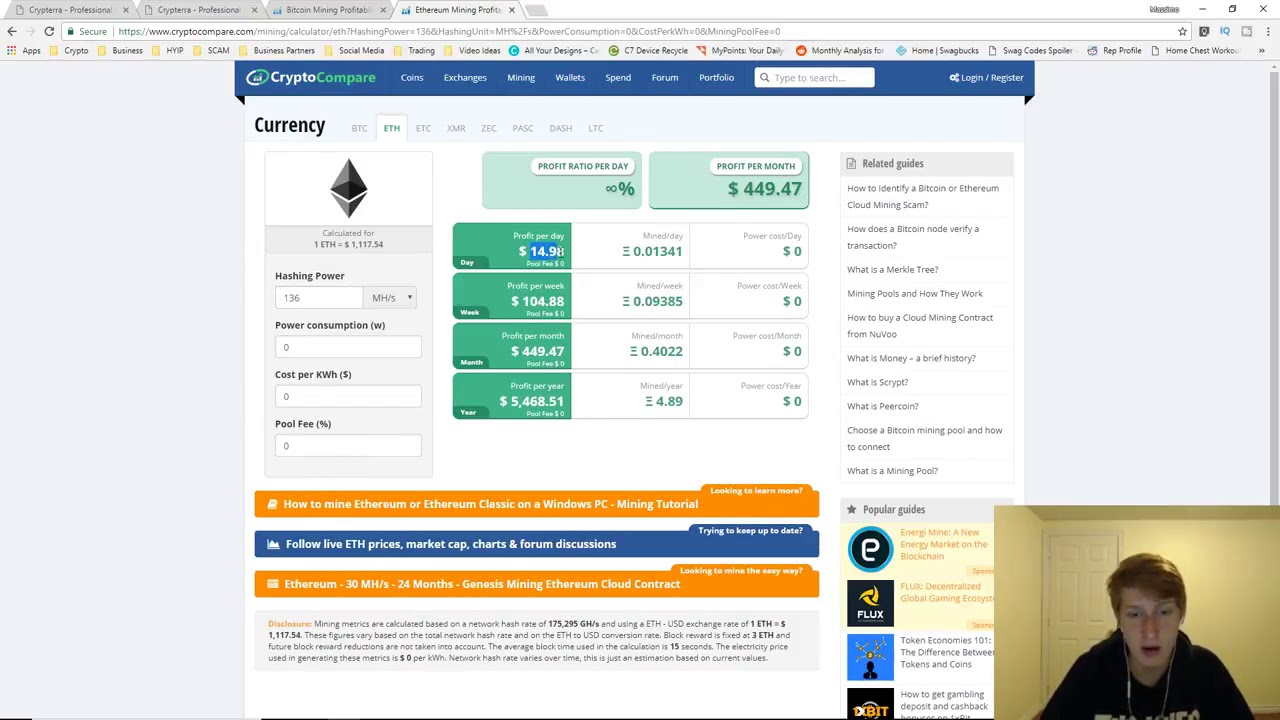This screenshot has width=1280, height=720.
Task: Select the ZEC currency tab
Action: 488,128
